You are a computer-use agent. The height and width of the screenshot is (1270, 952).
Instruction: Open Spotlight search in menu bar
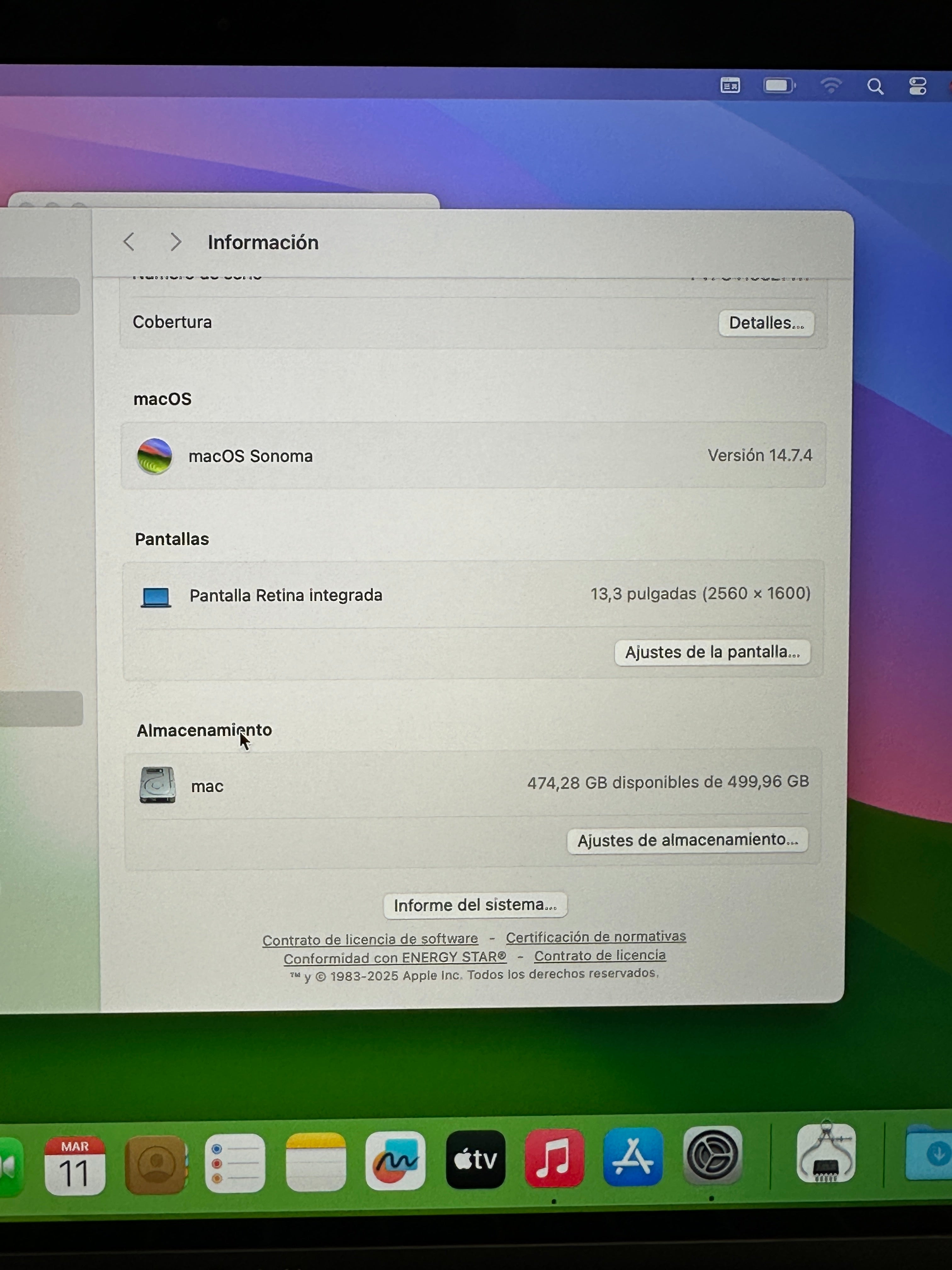[x=875, y=87]
